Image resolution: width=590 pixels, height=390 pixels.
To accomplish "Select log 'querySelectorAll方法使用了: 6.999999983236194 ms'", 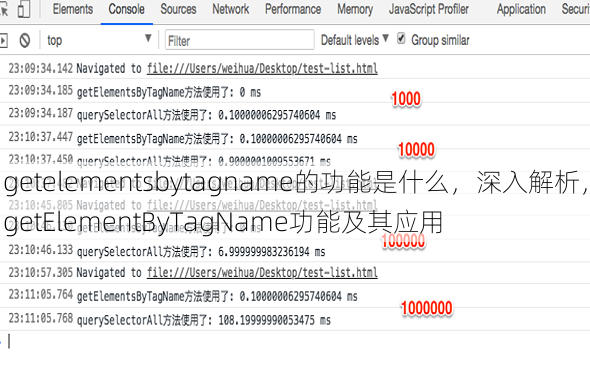I will pyautogui.click(x=295, y=251).
